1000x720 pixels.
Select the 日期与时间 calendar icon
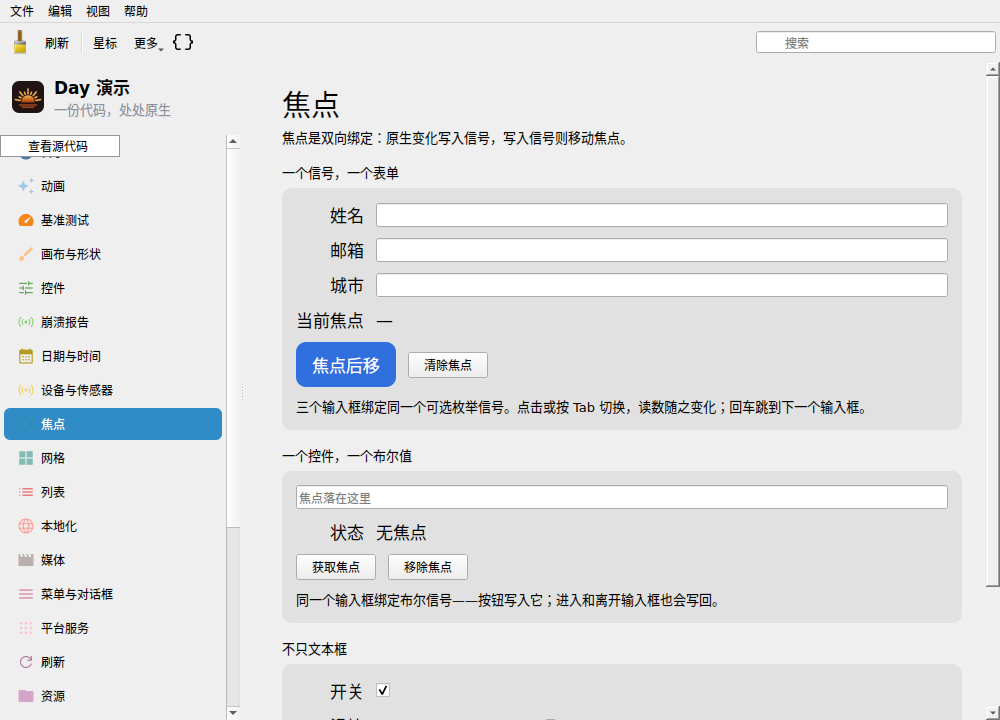[x=26, y=356]
